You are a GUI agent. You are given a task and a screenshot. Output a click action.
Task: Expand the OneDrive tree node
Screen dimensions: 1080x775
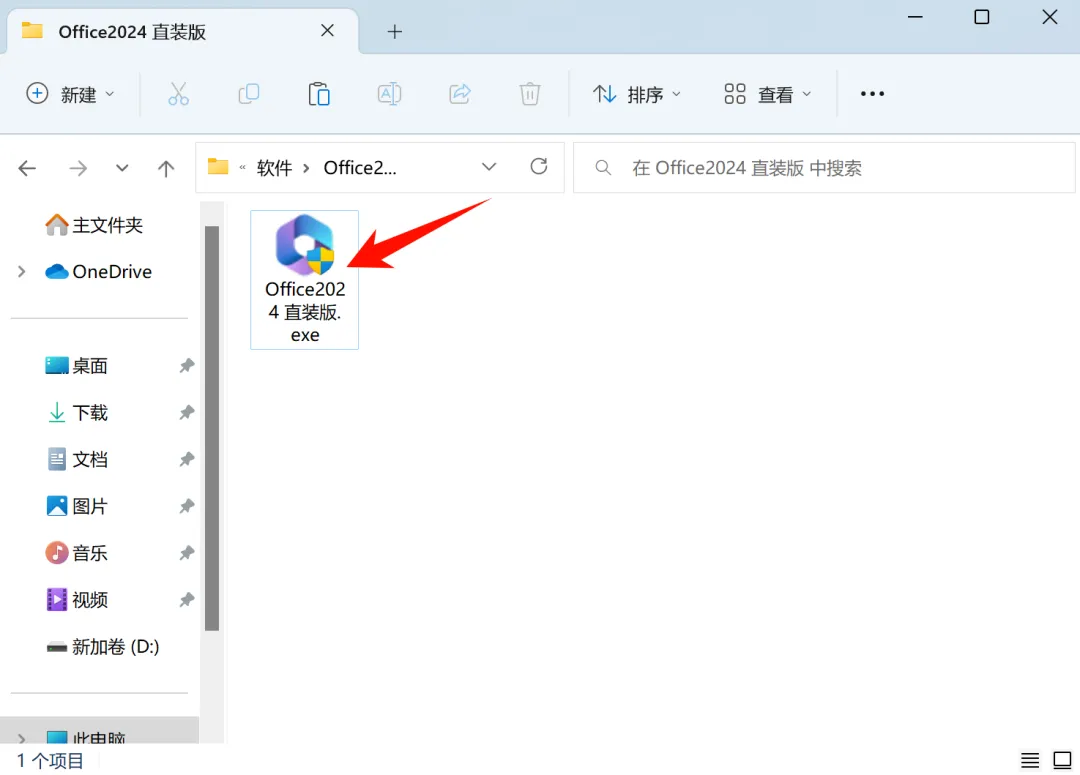[x=22, y=271]
